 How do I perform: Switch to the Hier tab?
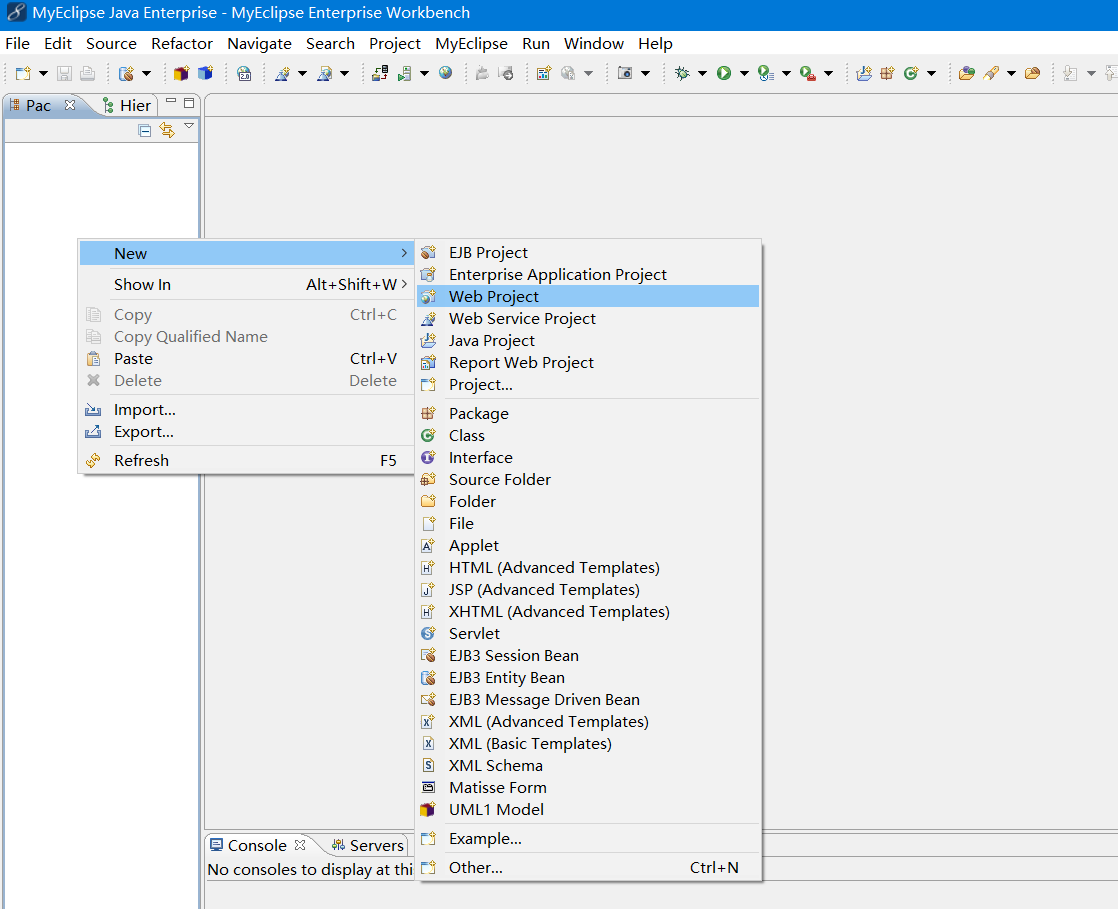(127, 106)
